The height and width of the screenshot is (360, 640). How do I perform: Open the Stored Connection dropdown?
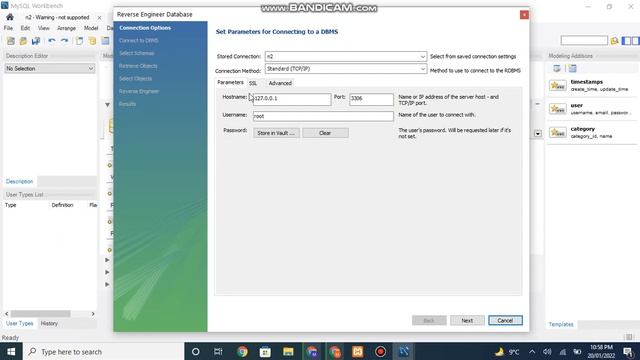click(346, 56)
